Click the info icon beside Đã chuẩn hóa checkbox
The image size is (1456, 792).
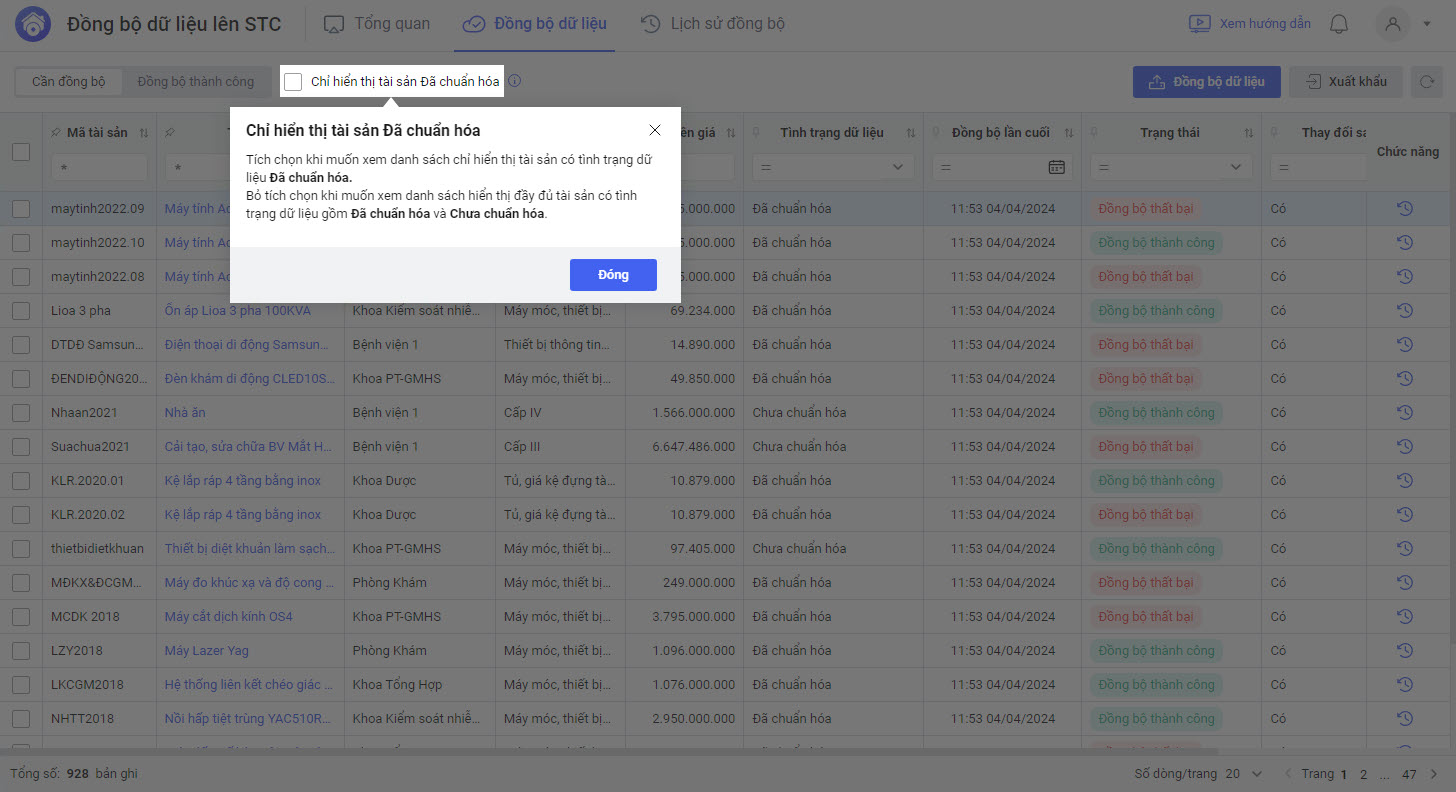pos(515,82)
